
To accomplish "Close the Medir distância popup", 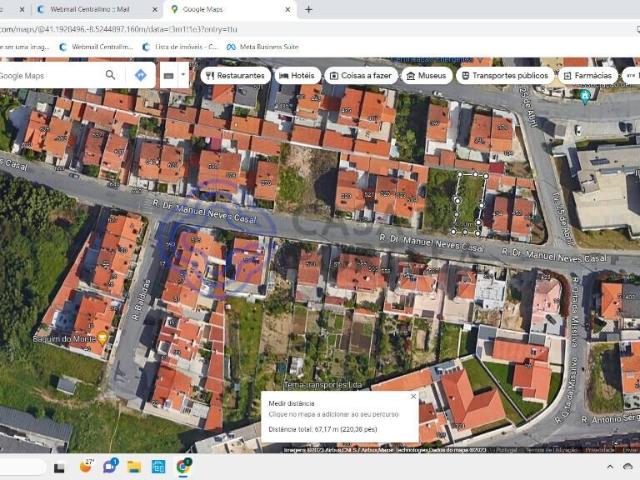I will pos(413,396).
